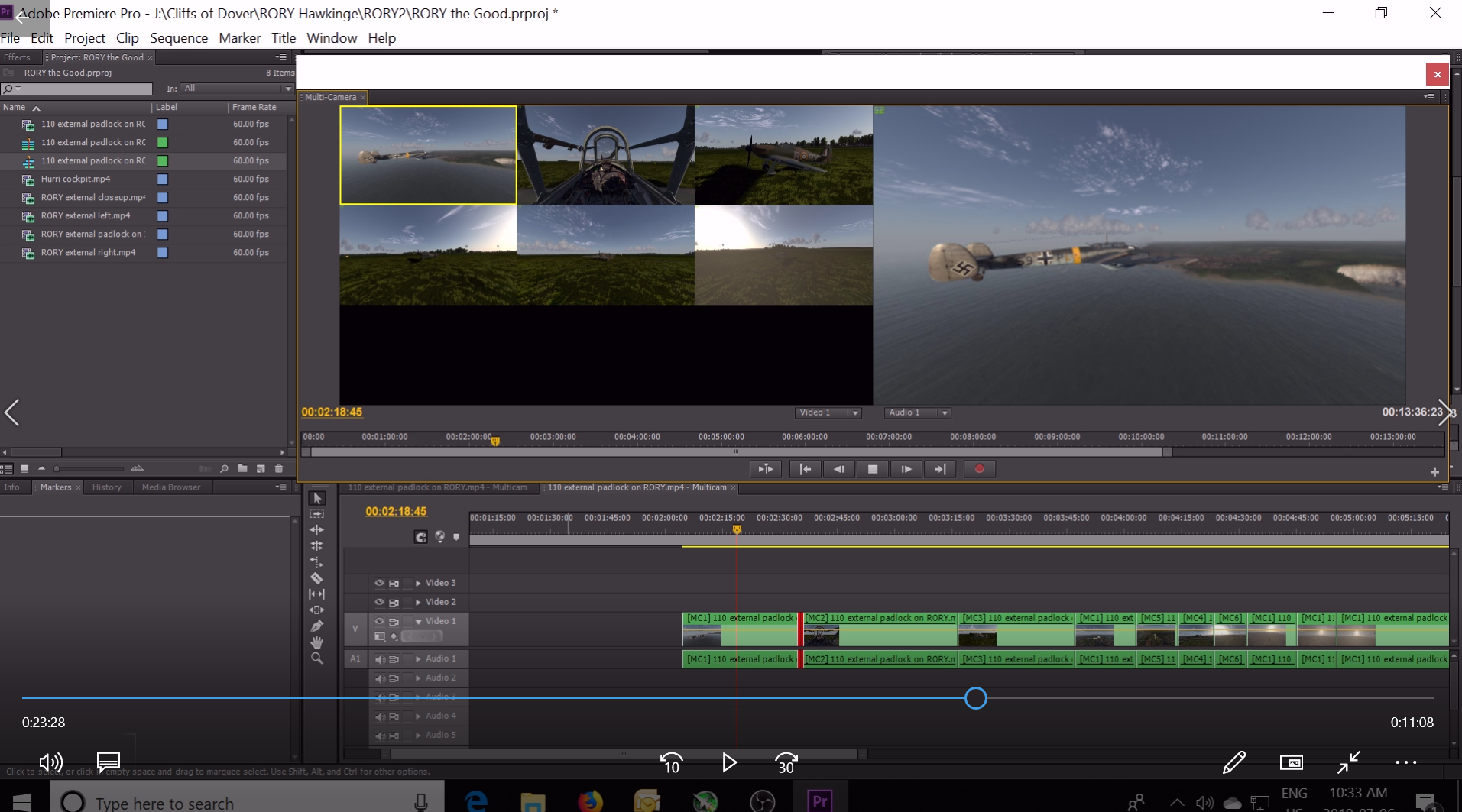This screenshot has height=812, width=1462.
Task: Open the File menu
Action: (x=11, y=37)
